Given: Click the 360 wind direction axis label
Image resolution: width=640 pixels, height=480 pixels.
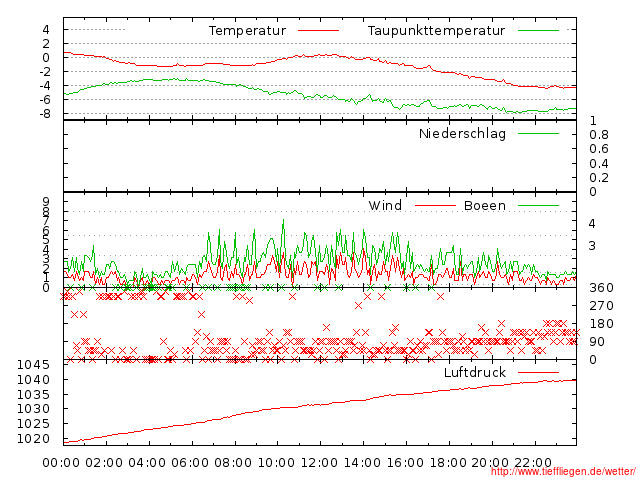Looking at the screenshot, I should click(601, 288).
